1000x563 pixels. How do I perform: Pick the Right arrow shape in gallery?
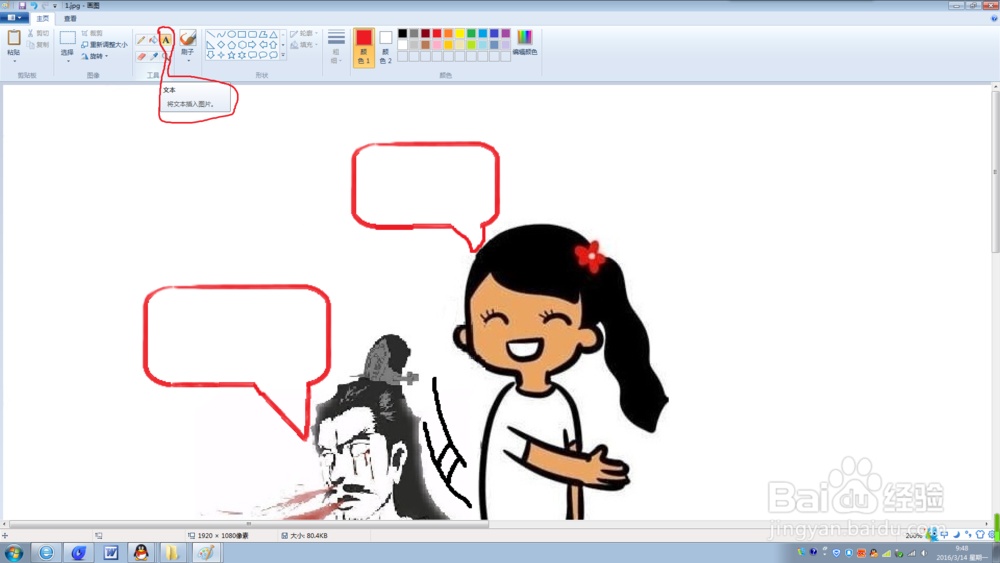point(253,45)
